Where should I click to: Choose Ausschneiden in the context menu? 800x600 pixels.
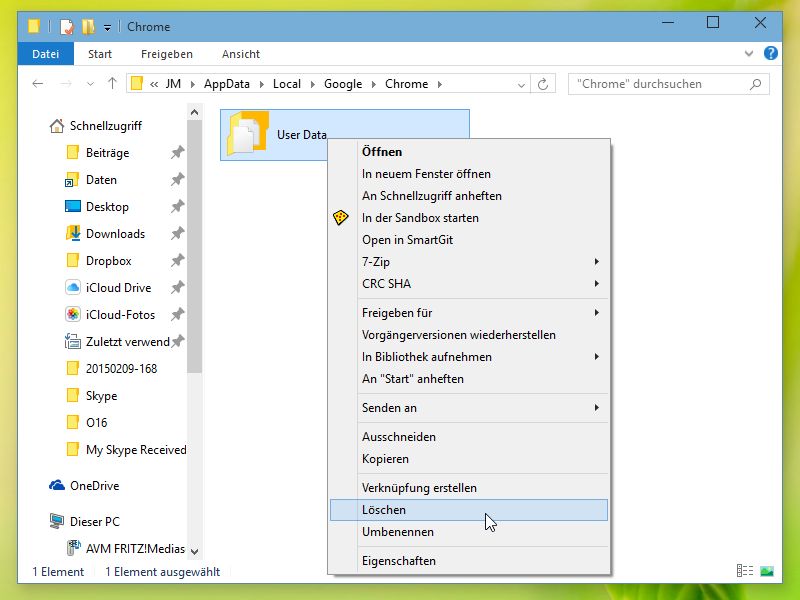[398, 436]
